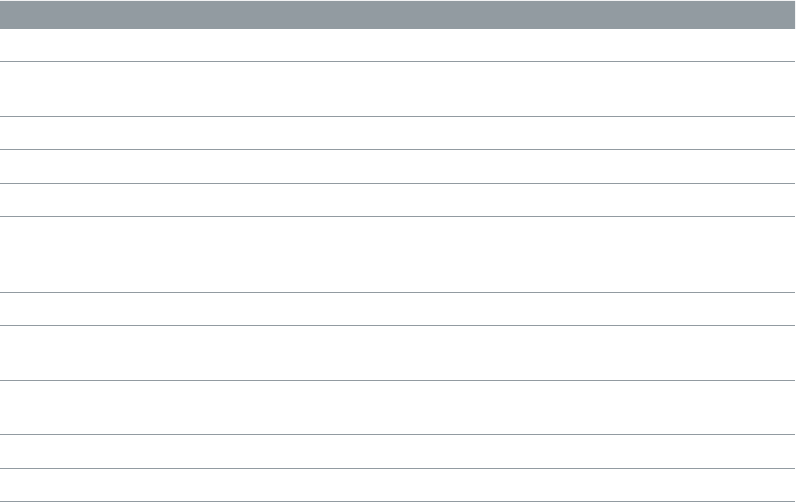Click the ninth empty table row
Image resolution: width=796 pixels, height=502 pixels.
click(398, 407)
